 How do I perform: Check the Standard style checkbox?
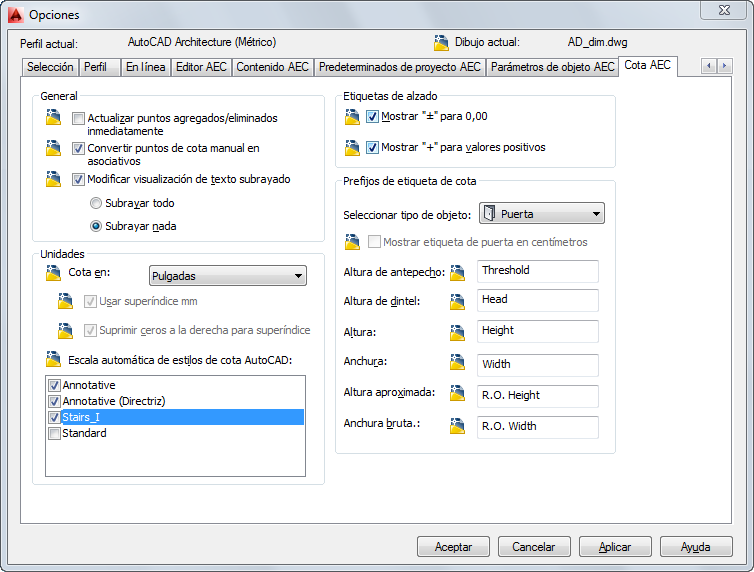pyautogui.click(x=54, y=433)
